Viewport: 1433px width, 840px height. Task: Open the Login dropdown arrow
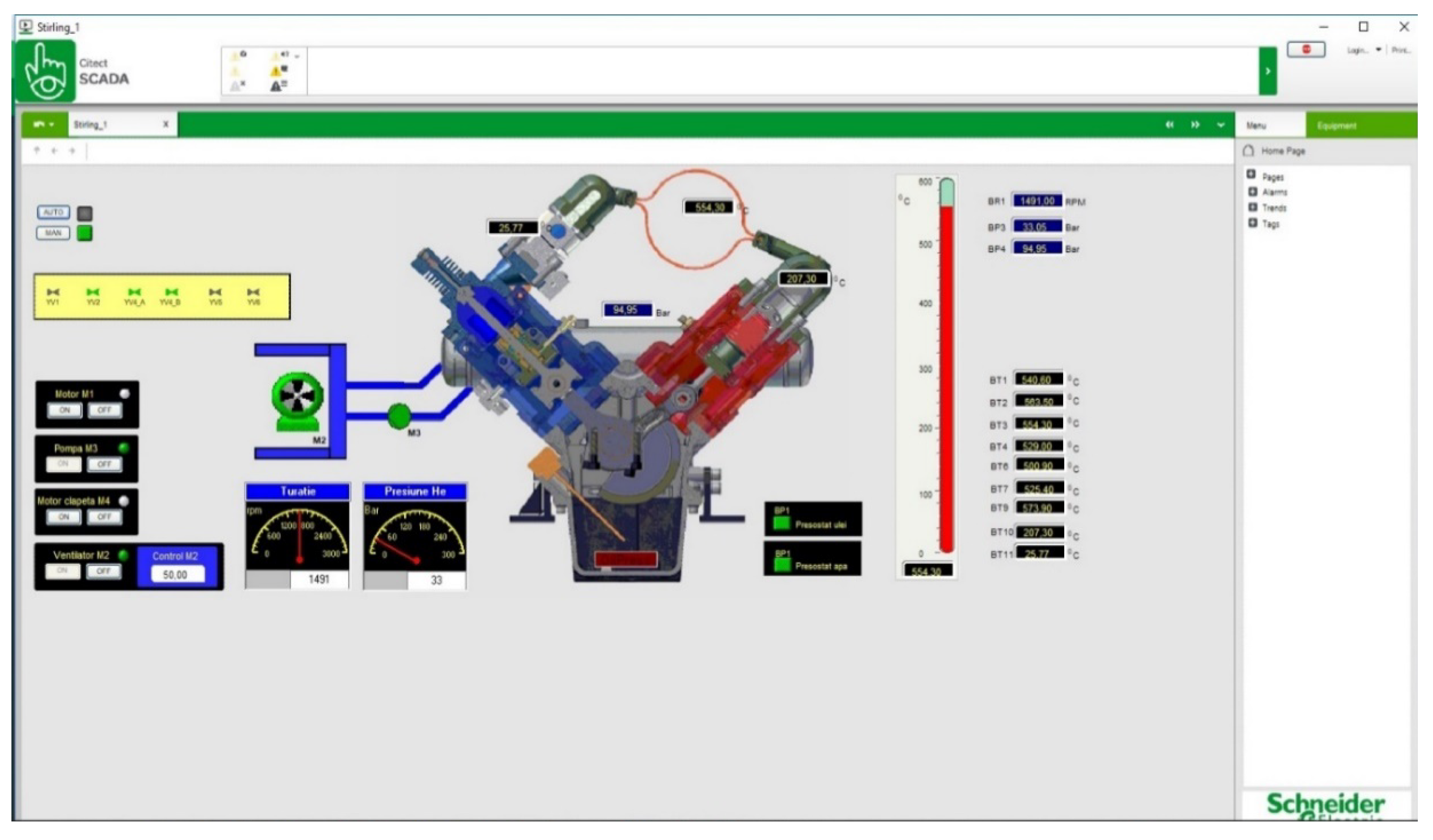coord(1378,50)
